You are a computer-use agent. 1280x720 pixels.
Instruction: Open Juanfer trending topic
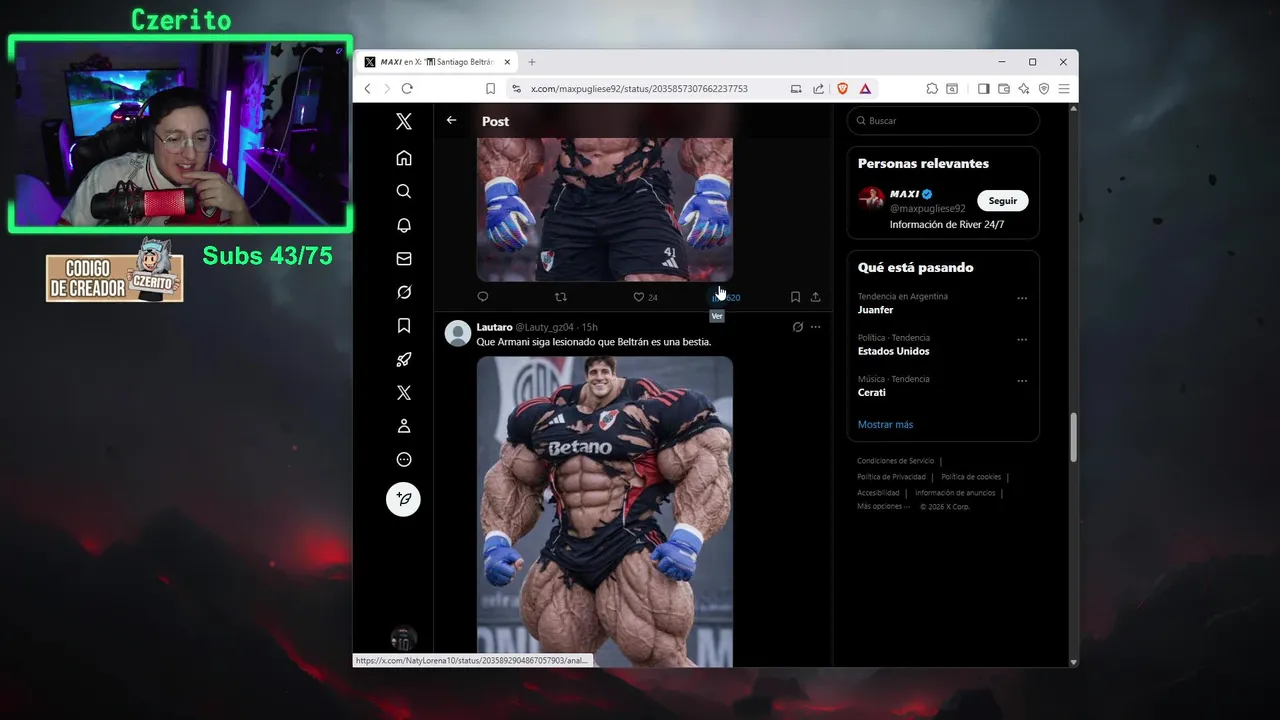[875, 310]
